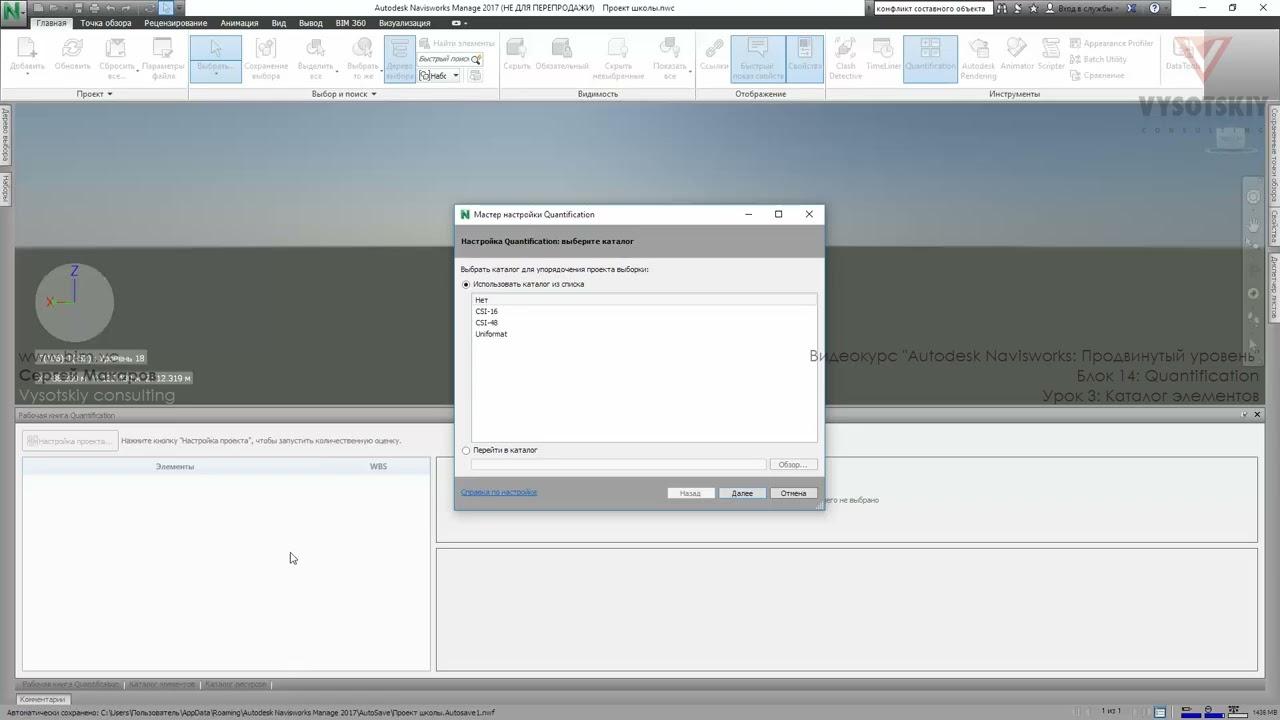Viewport: 1280px width, 720px height.
Task: Switch to the Визуализация tab
Action: click(x=405, y=23)
